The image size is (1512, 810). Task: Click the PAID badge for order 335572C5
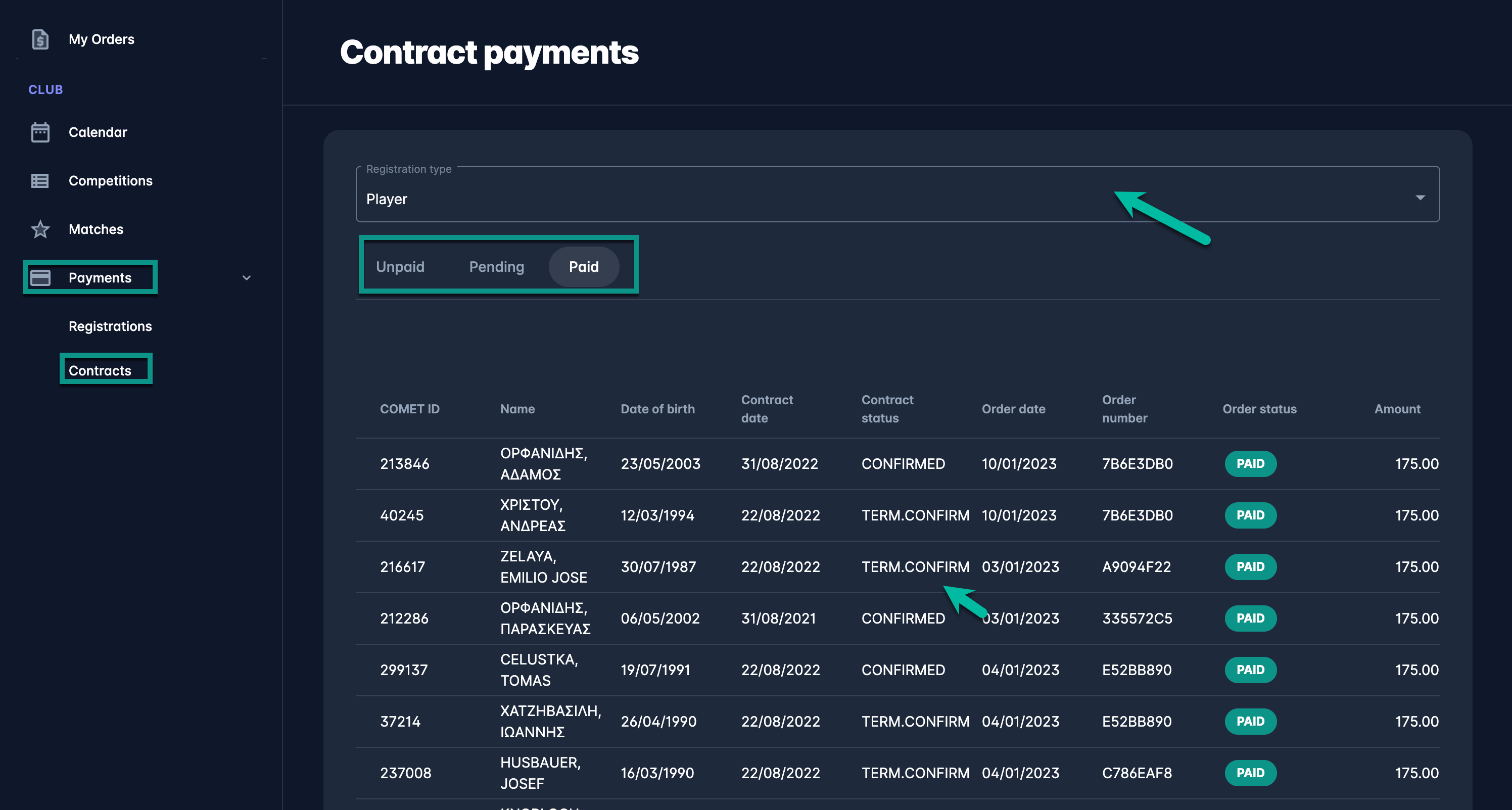pyautogui.click(x=1250, y=618)
